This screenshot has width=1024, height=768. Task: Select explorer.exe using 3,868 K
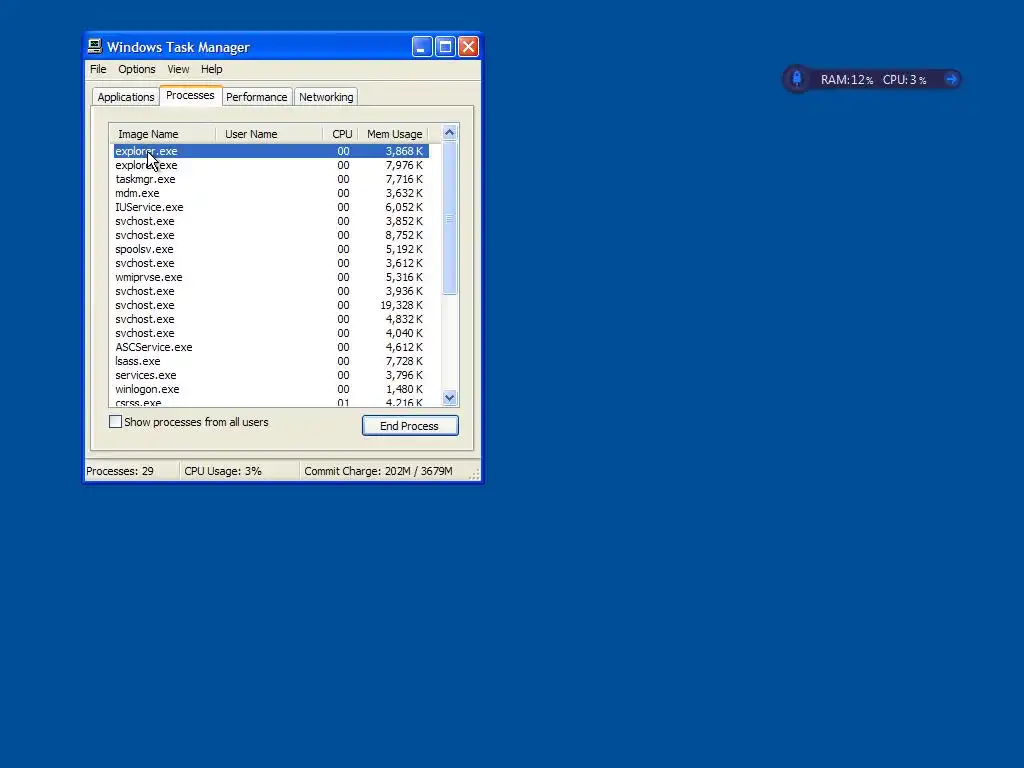pyautogui.click(x=271, y=151)
